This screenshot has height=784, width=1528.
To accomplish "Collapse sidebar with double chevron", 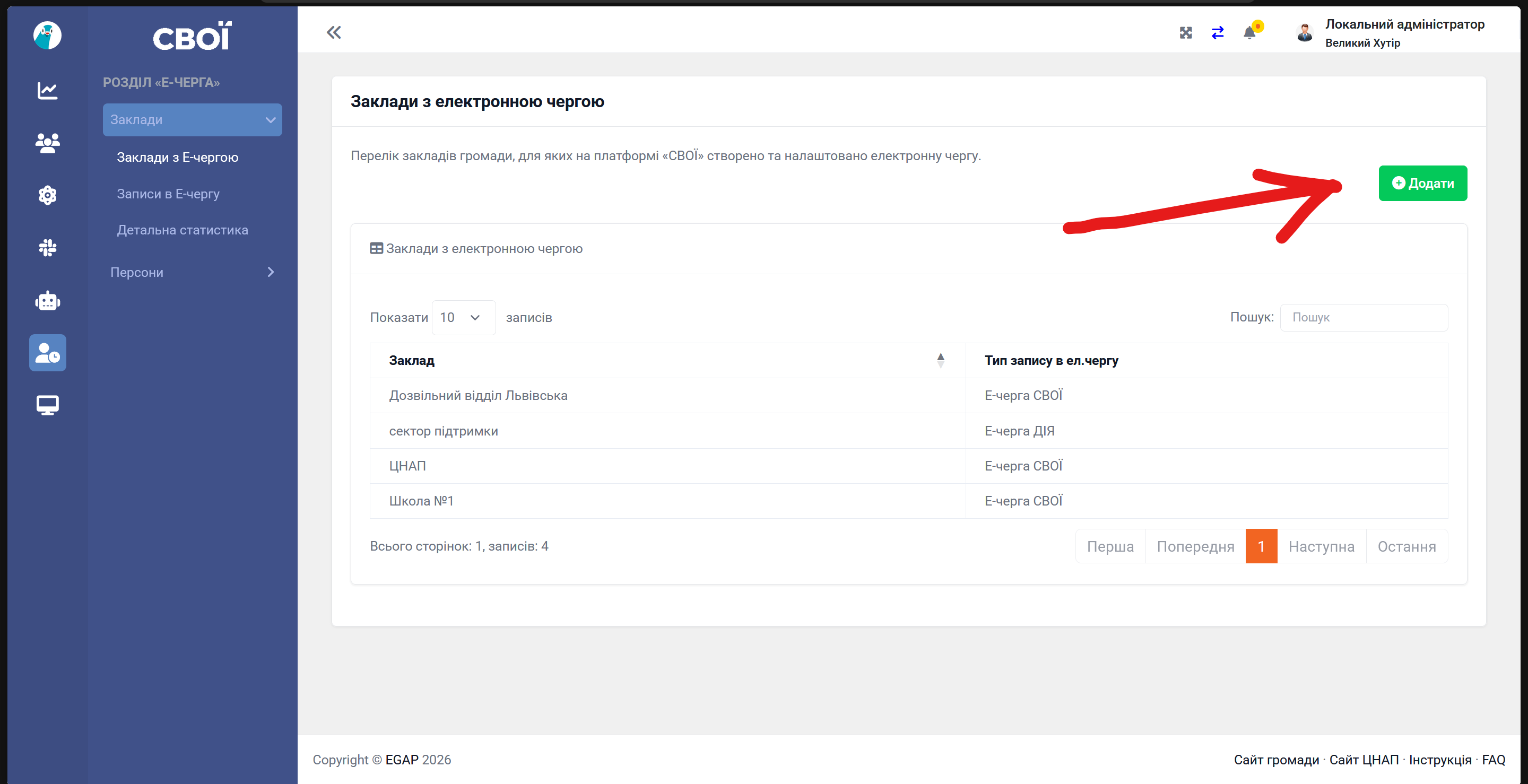I will click(334, 32).
